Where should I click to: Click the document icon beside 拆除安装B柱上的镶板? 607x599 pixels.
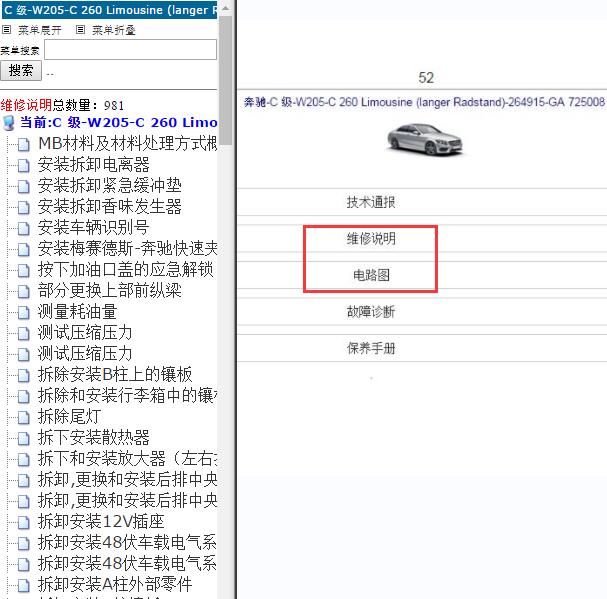click(24, 375)
